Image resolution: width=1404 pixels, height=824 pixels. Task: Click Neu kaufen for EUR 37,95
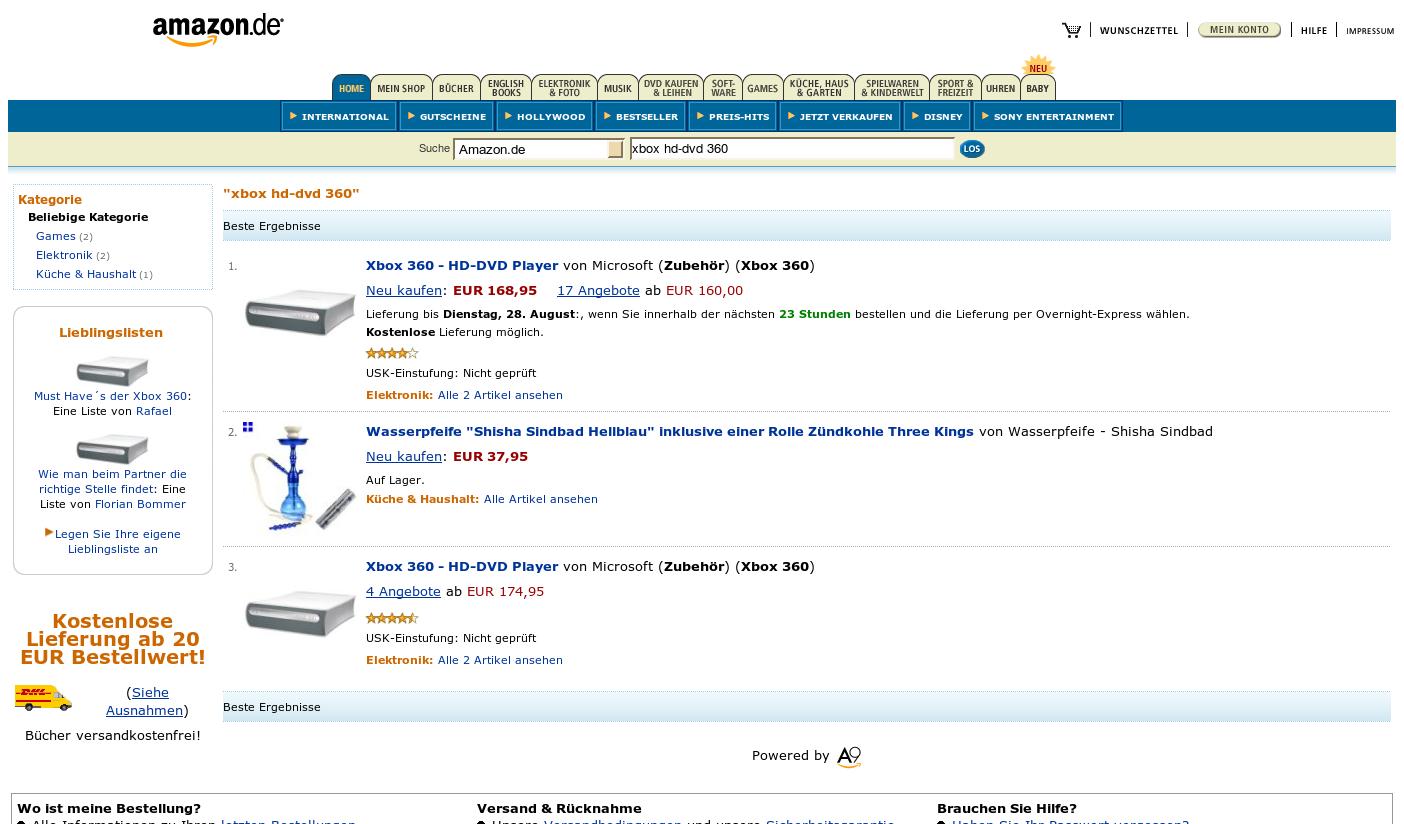click(x=404, y=456)
